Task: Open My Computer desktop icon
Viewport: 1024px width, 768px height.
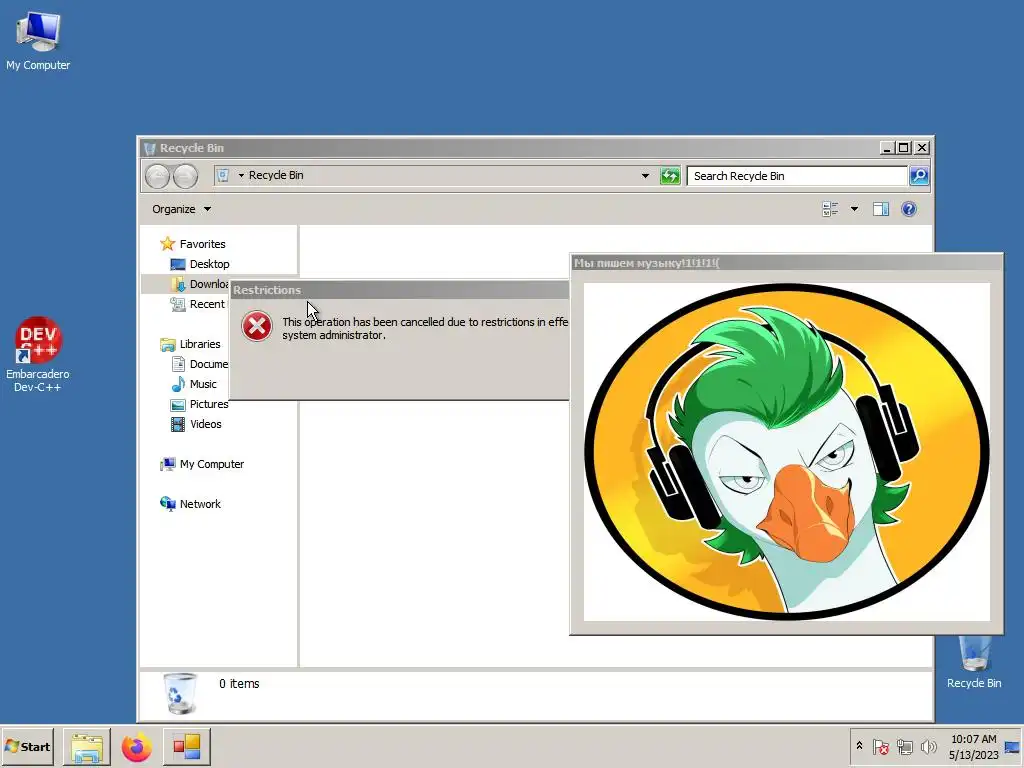Action: tap(38, 40)
